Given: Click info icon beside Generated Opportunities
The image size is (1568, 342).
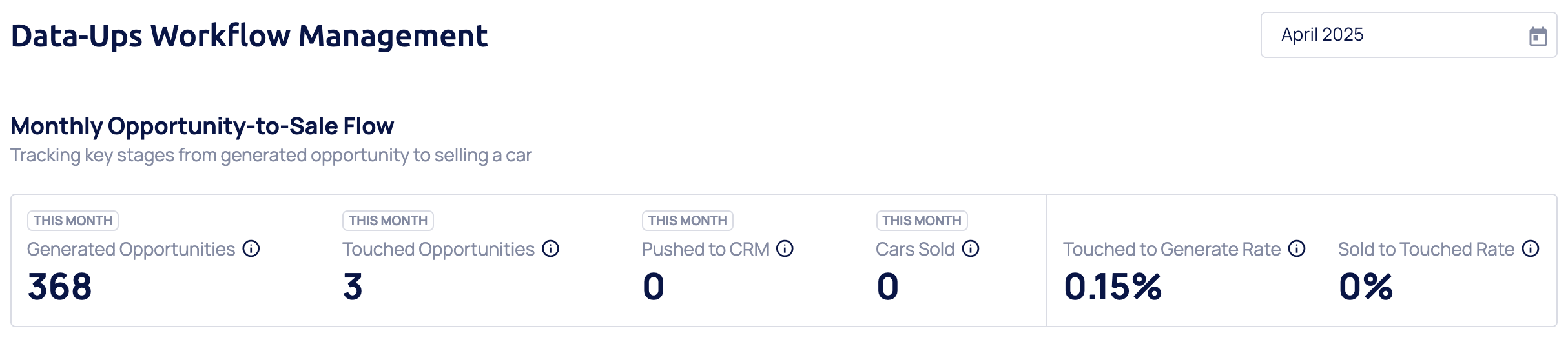Looking at the screenshot, I should pyautogui.click(x=251, y=248).
